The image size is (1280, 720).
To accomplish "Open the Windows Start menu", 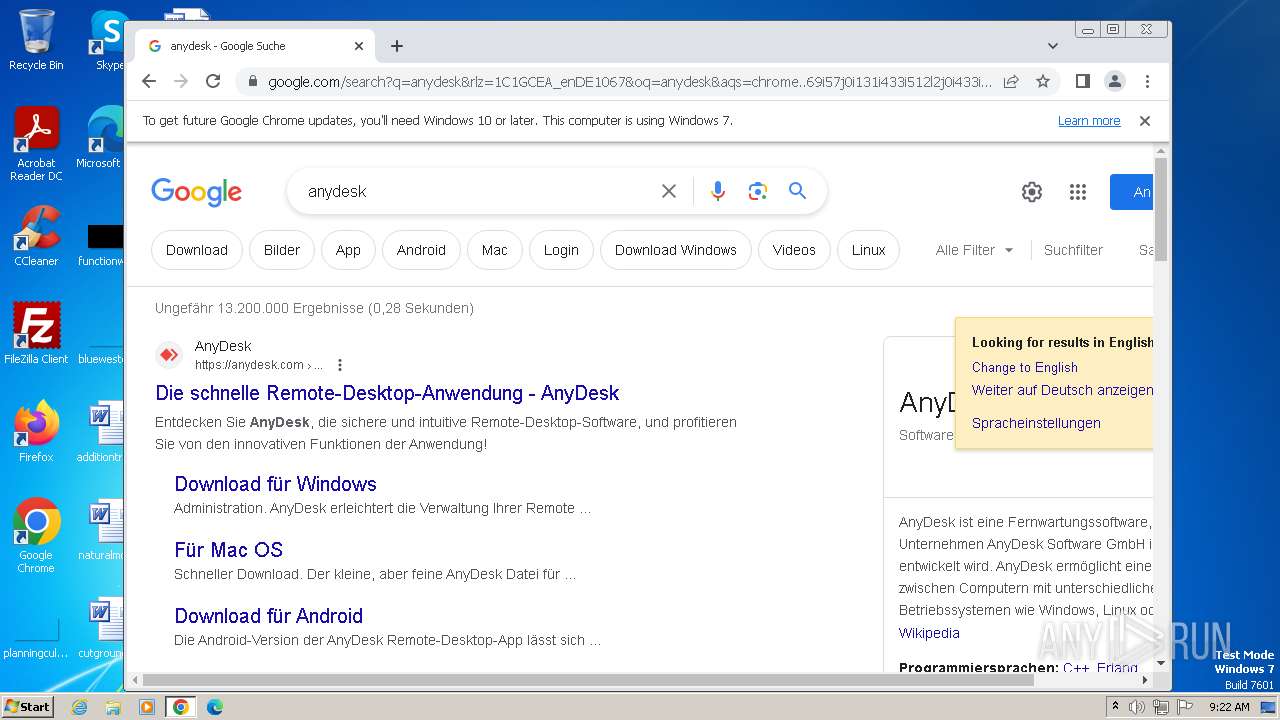I will pos(27,707).
